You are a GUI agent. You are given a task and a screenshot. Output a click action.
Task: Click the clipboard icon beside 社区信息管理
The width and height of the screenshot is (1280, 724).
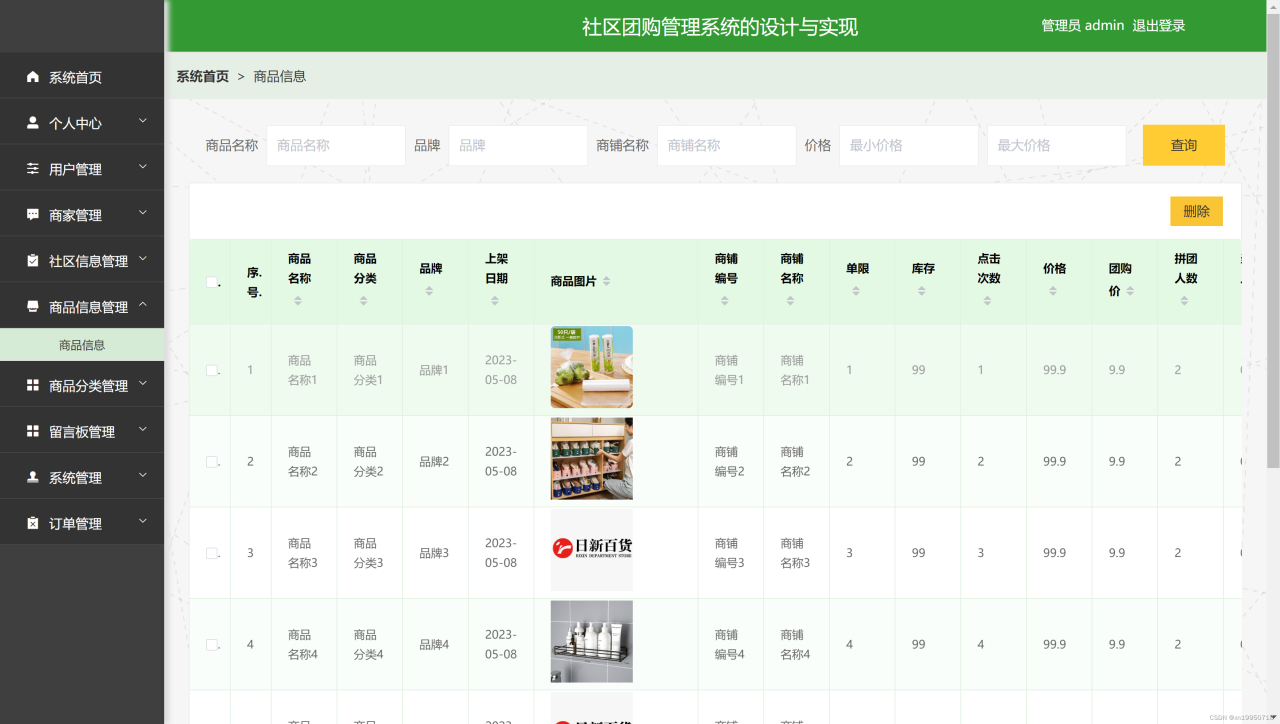pos(33,261)
